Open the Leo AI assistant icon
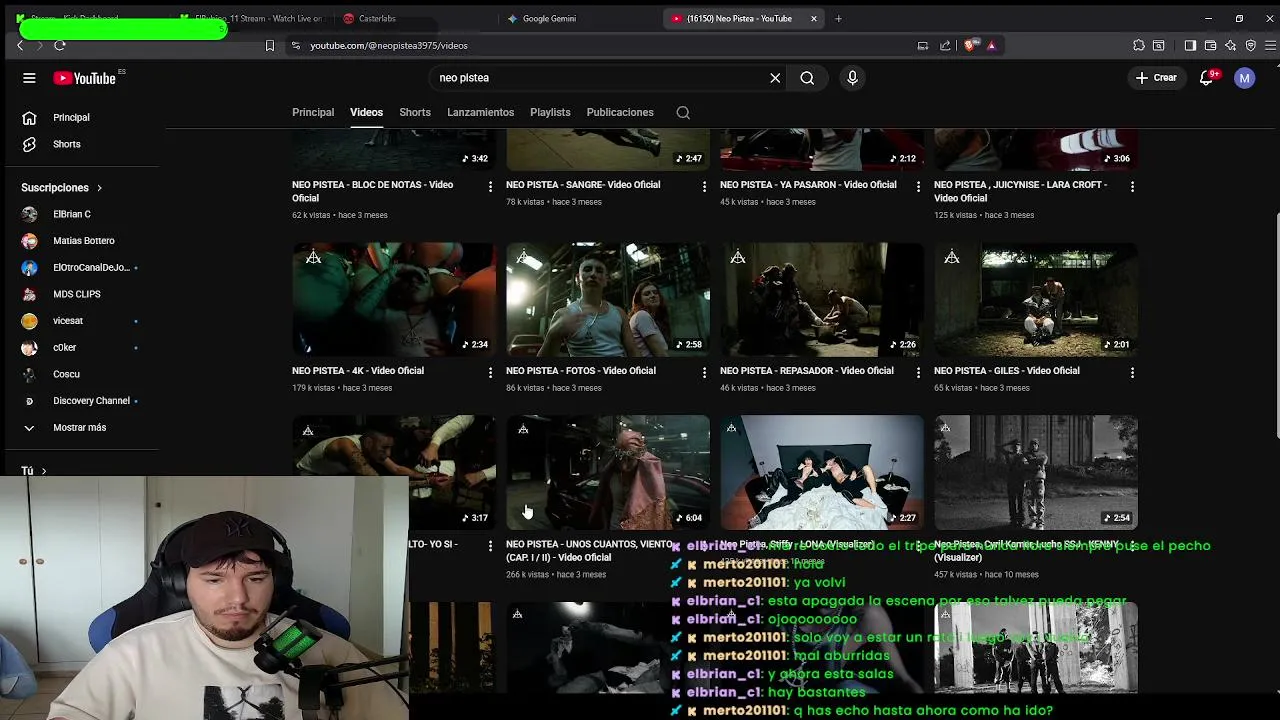 1230,45
